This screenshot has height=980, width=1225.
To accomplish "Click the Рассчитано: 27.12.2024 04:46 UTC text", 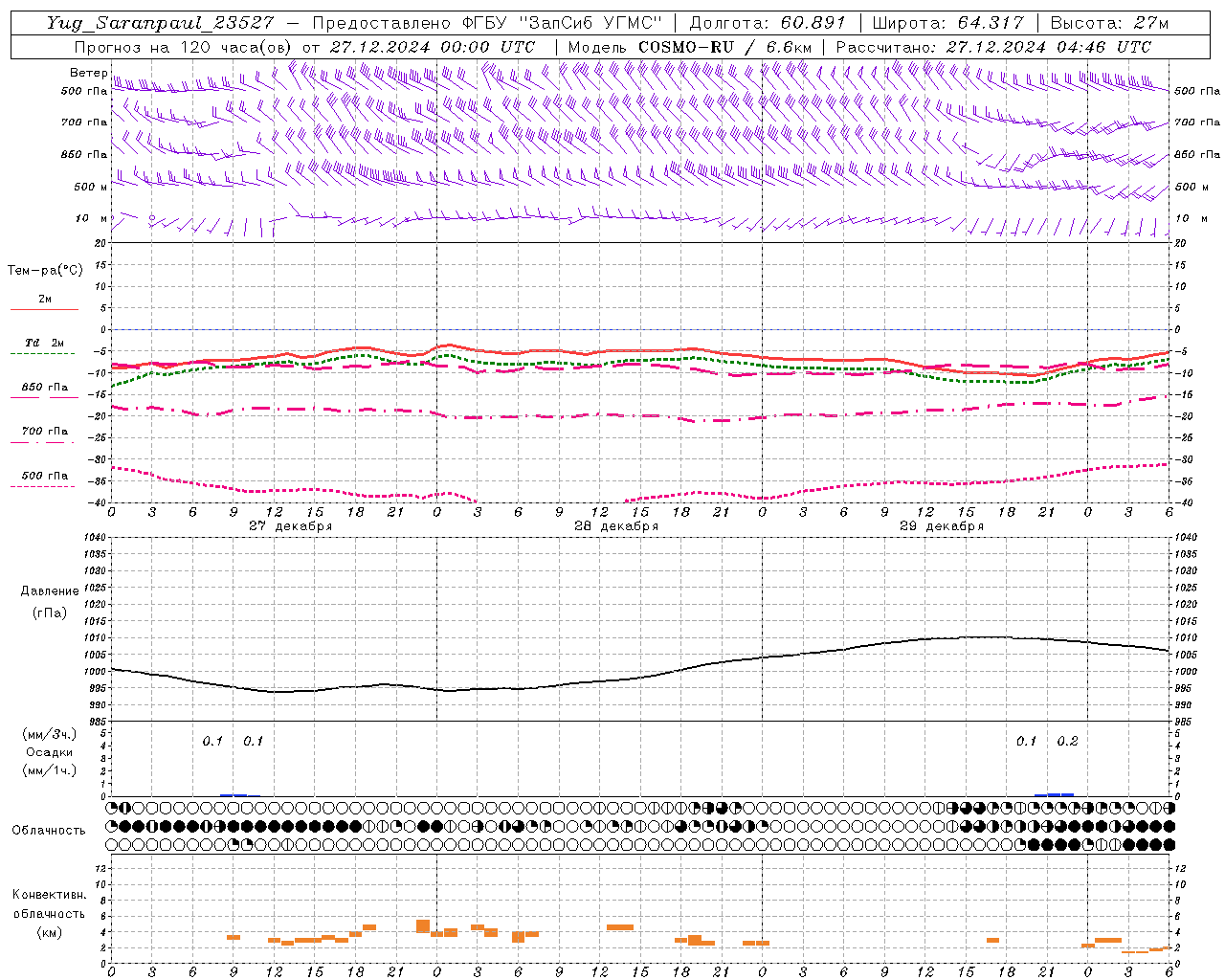I will [993, 47].
